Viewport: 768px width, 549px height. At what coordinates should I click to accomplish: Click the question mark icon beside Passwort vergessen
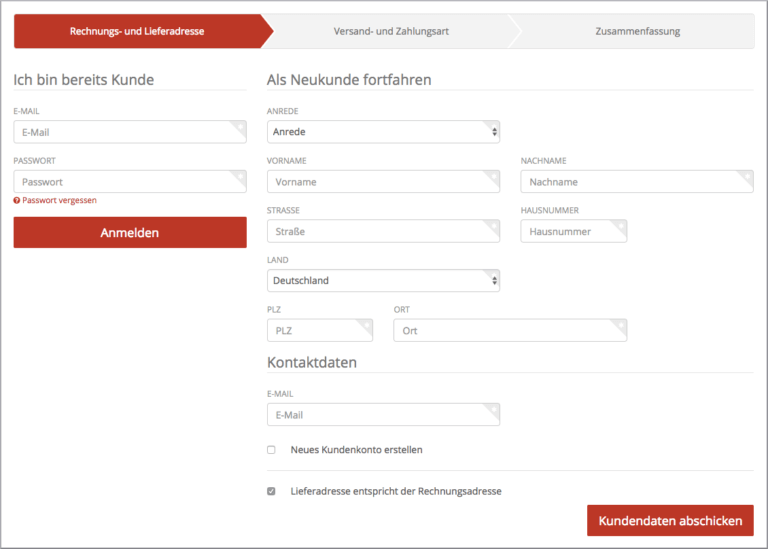(17, 201)
